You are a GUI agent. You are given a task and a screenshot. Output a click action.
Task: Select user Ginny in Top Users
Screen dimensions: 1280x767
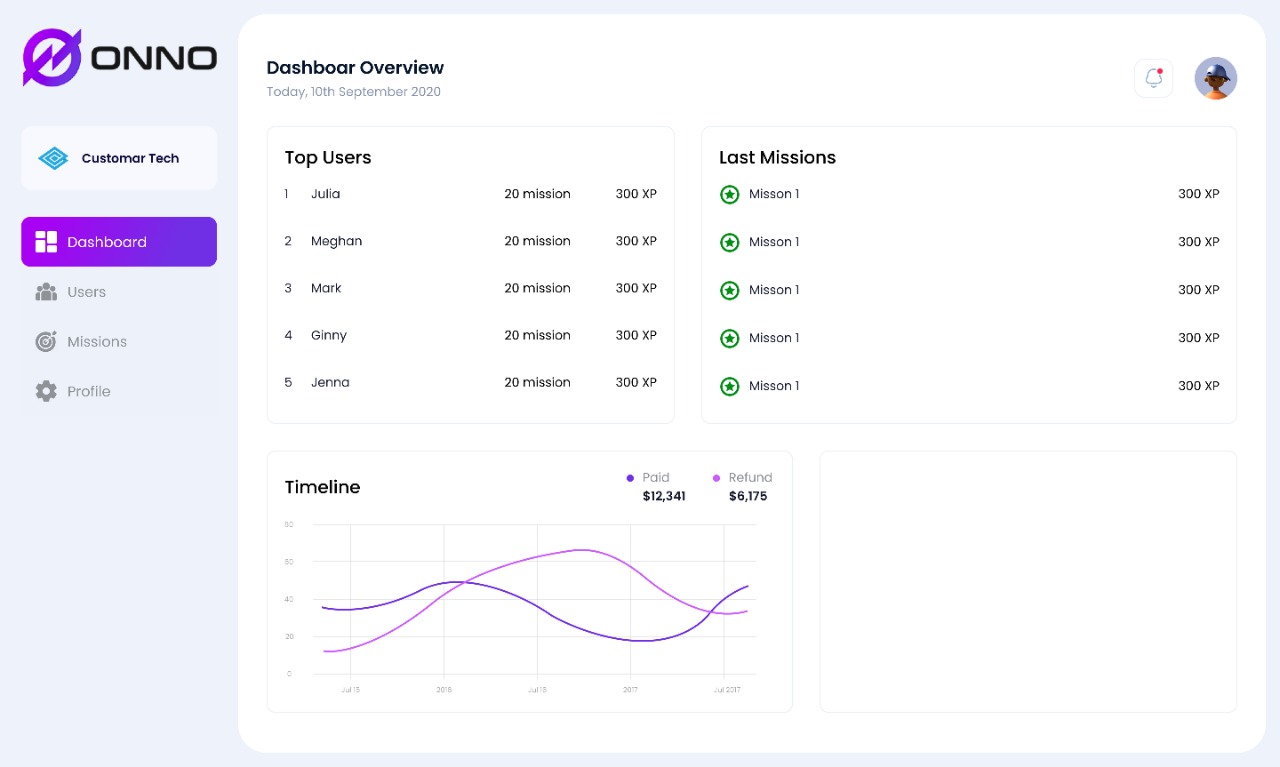[328, 335]
